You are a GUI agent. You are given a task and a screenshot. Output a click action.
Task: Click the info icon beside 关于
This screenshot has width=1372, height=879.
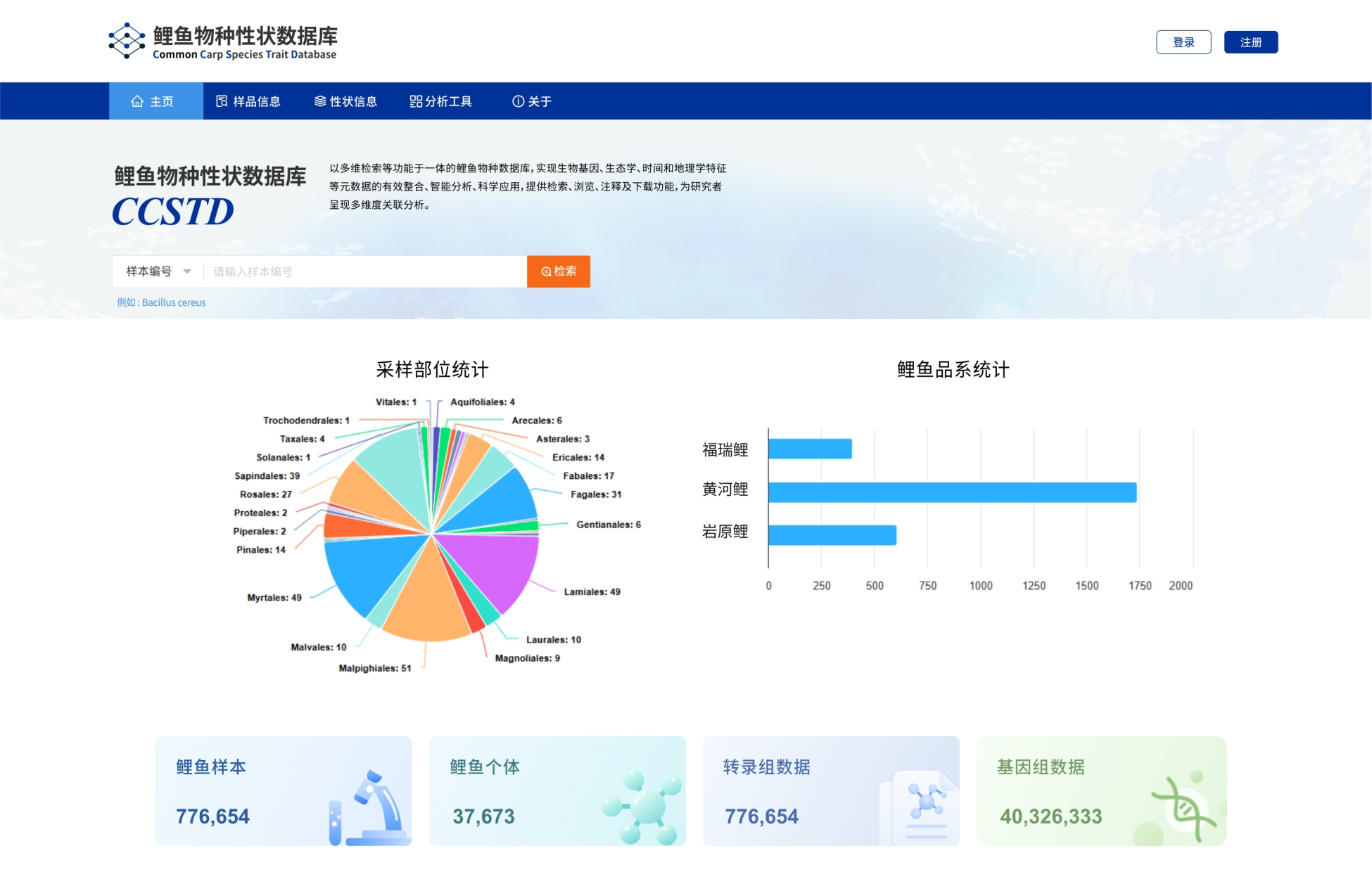(519, 101)
